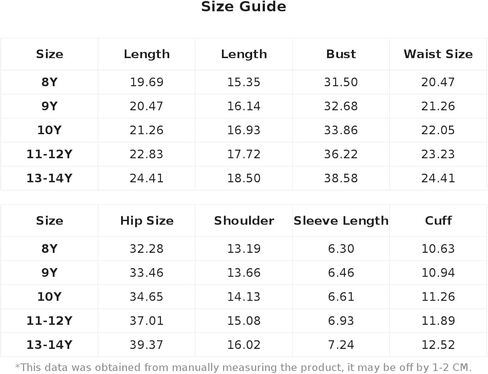Click waist value 23.23
Image resolution: width=488 pixels, height=374 pixels.
(x=438, y=154)
